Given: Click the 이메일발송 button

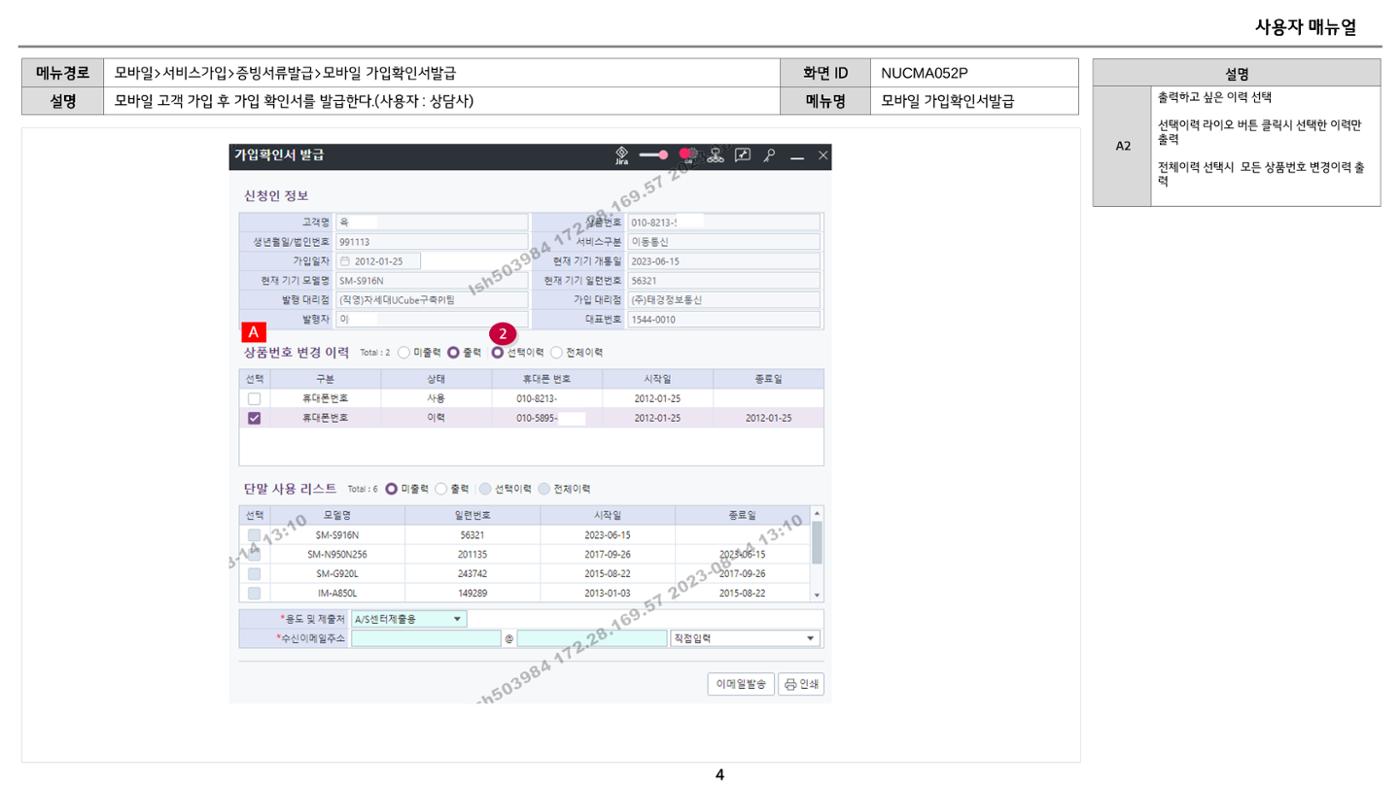Looking at the screenshot, I should (x=740, y=685).
